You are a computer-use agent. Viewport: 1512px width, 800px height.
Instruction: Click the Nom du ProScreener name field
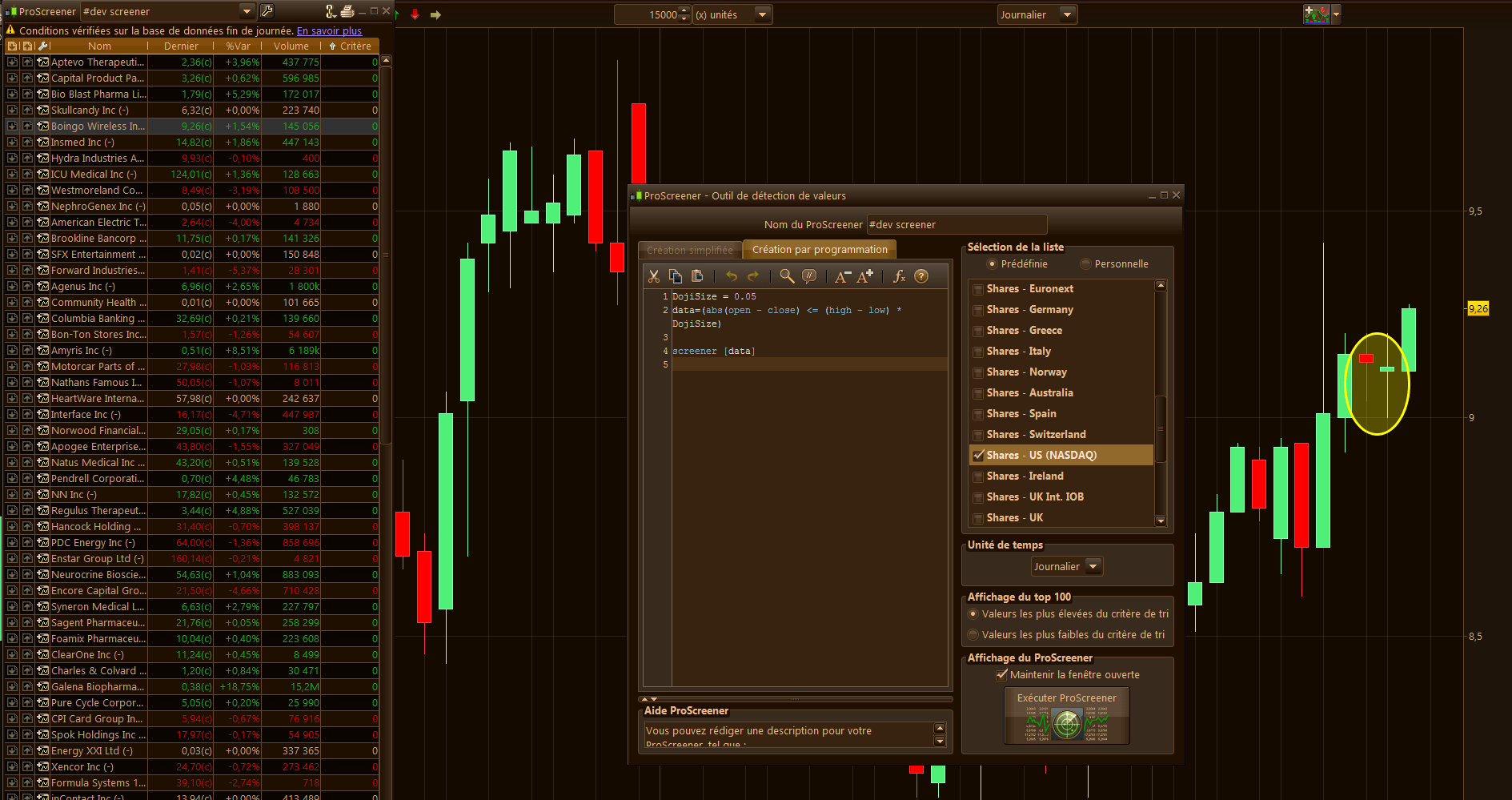pos(957,224)
